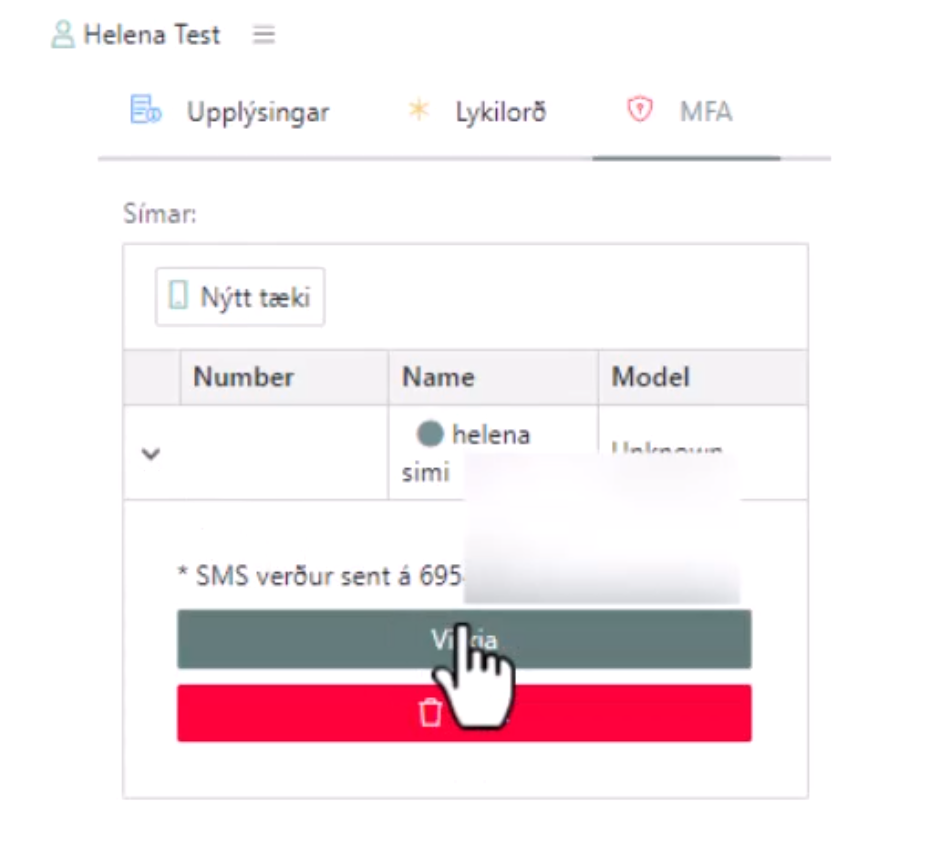Viewport: 931px width, 855px height.
Task: Click the user profile icon
Action: 62,35
